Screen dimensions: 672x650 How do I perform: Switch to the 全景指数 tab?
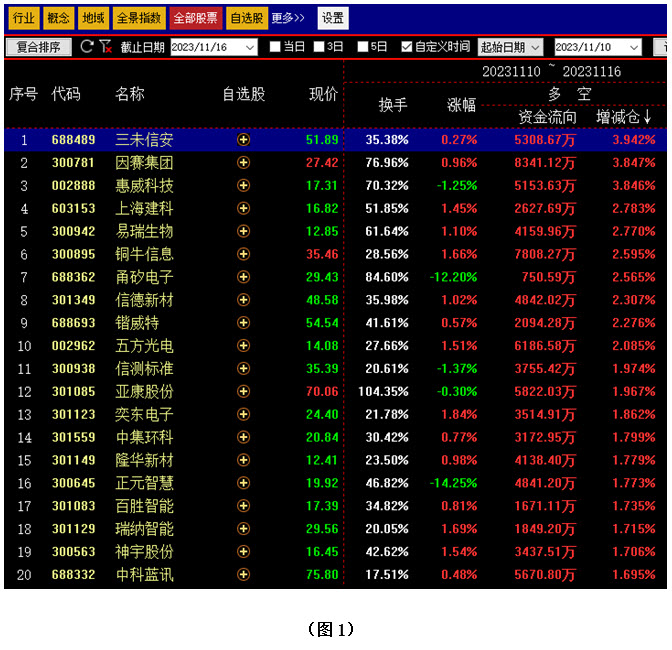[x=139, y=18]
